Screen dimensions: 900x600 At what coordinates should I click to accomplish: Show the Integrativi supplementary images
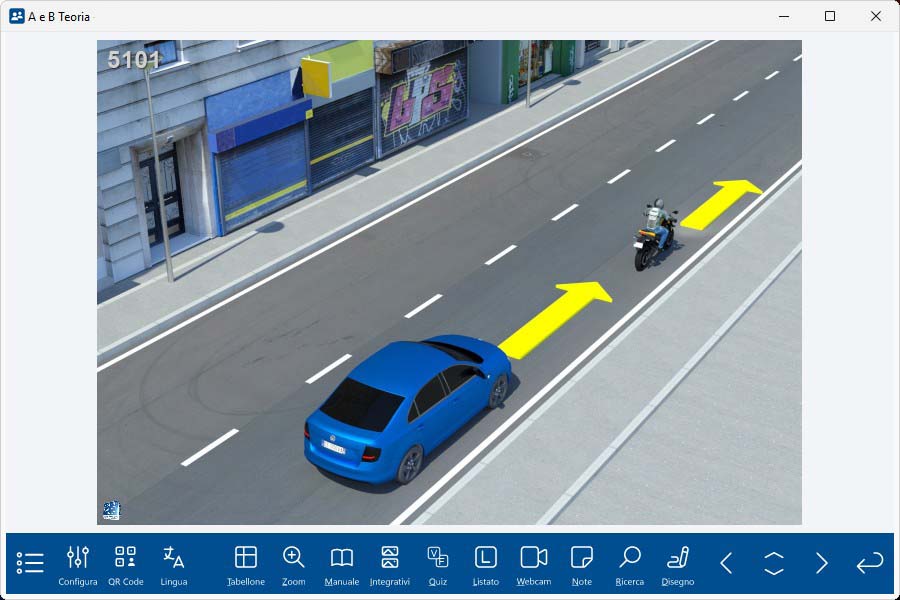tap(390, 565)
